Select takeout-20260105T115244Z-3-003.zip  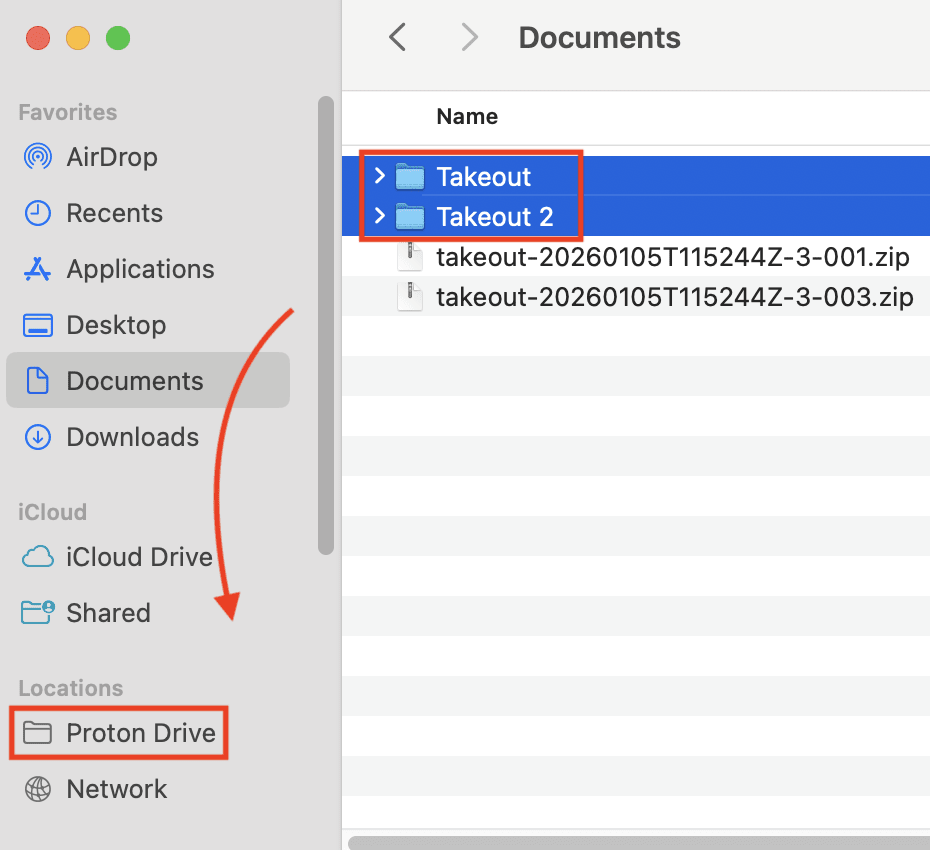click(x=672, y=297)
